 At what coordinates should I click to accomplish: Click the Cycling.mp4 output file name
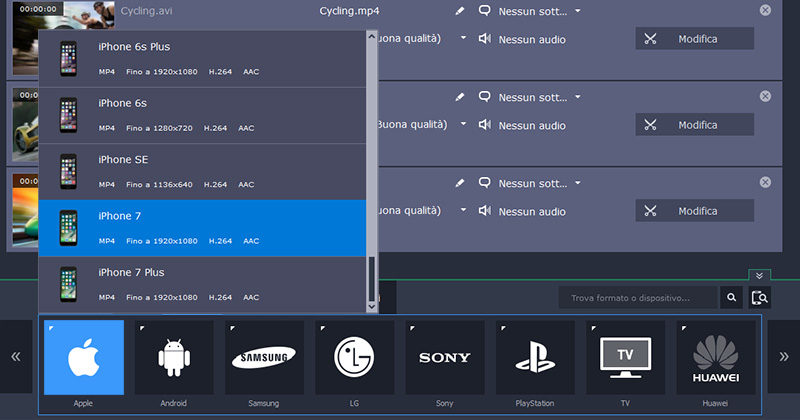[349, 11]
